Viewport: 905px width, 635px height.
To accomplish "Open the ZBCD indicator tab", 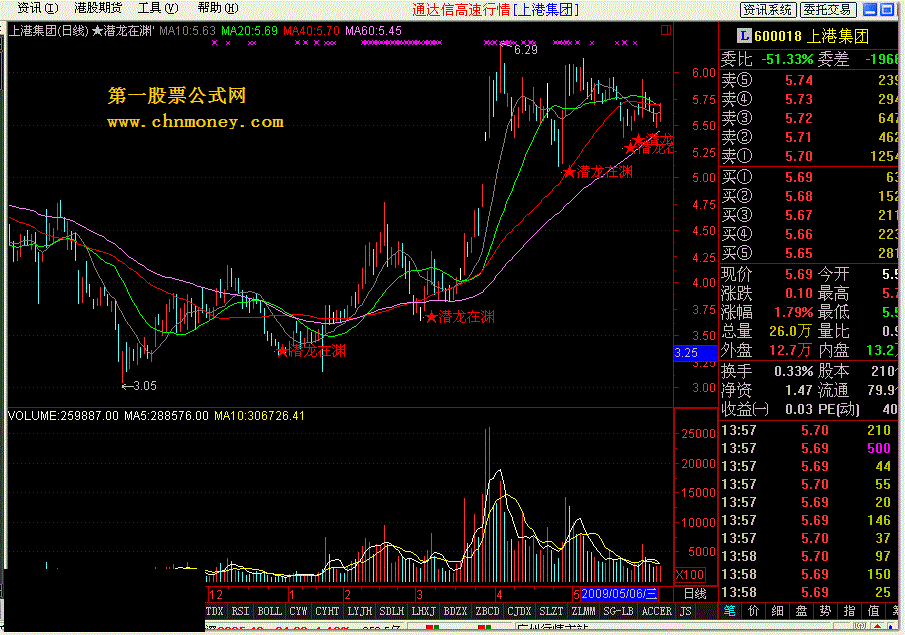I will coord(487,611).
